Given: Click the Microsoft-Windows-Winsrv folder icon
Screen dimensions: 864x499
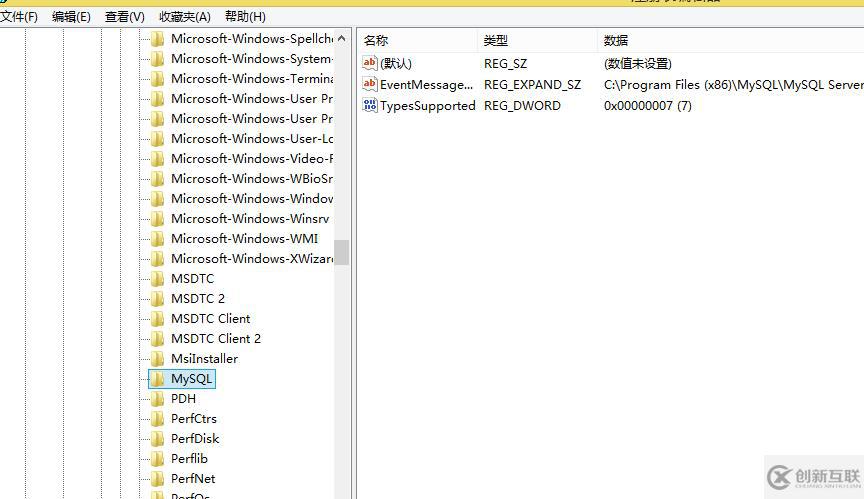Looking at the screenshot, I should click(158, 219).
